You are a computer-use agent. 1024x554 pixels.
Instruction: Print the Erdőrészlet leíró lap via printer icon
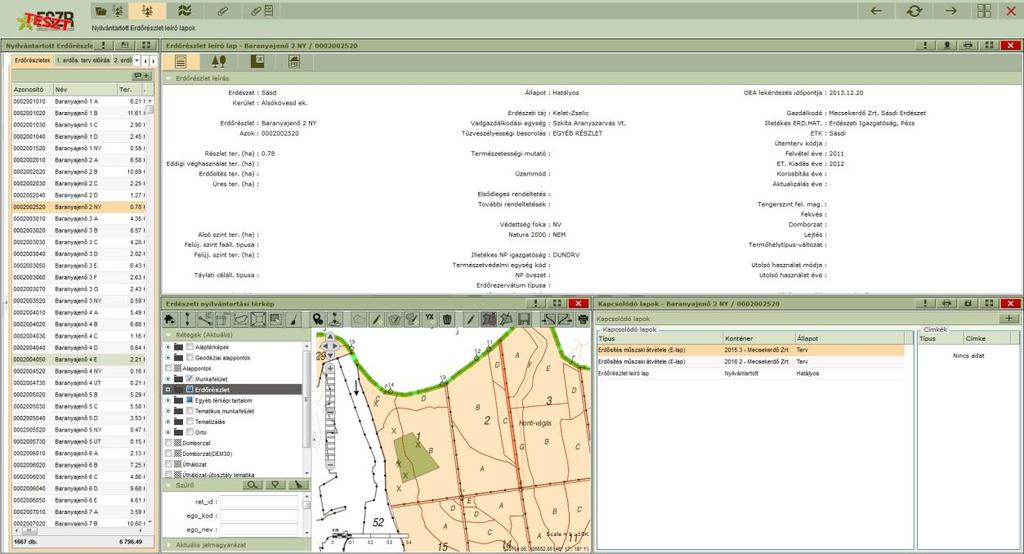click(968, 46)
